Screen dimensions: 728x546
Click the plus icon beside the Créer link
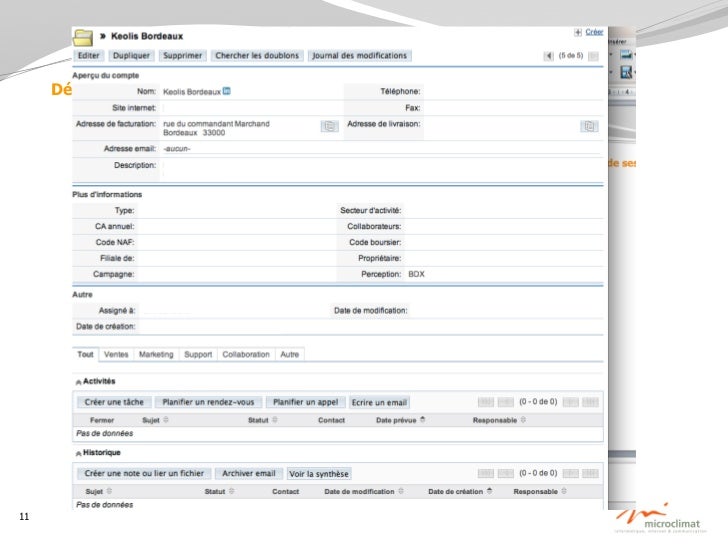[578, 32]
